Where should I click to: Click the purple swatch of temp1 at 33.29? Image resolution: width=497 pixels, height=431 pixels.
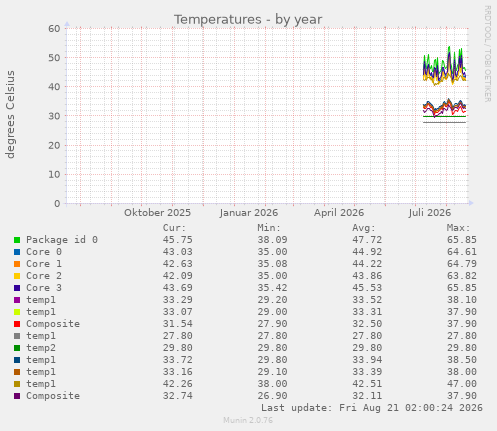click(x=17, y=300)
